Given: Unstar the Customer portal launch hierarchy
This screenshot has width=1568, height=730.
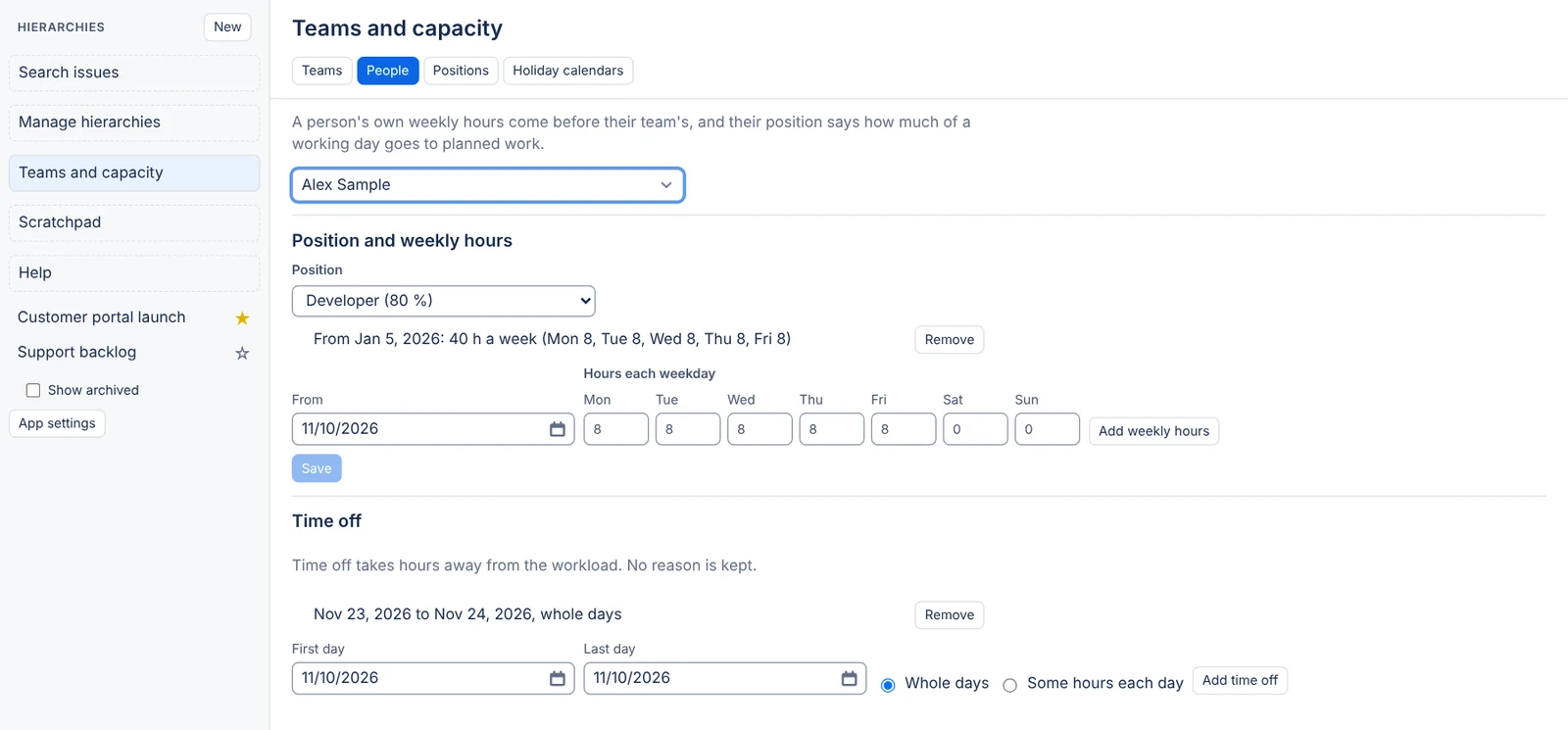Looking at the screenshot, I should pyautogui.click(x=242, y=317).
